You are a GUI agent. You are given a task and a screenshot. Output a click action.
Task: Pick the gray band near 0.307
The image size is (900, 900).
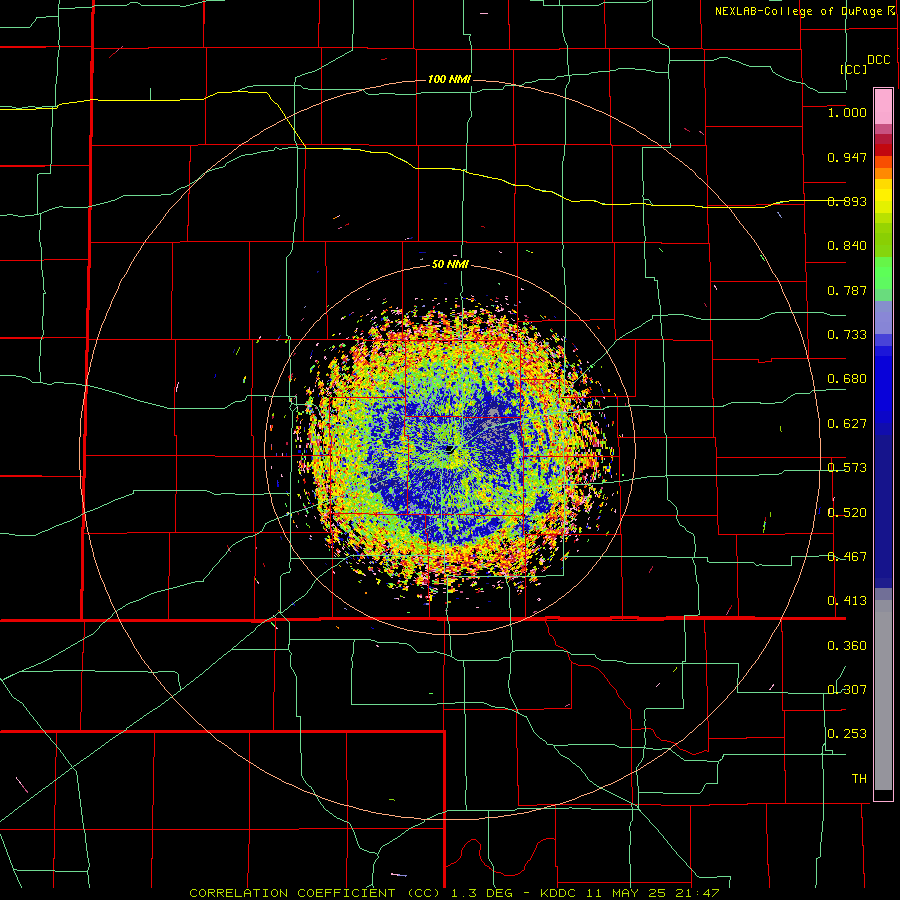883,695
